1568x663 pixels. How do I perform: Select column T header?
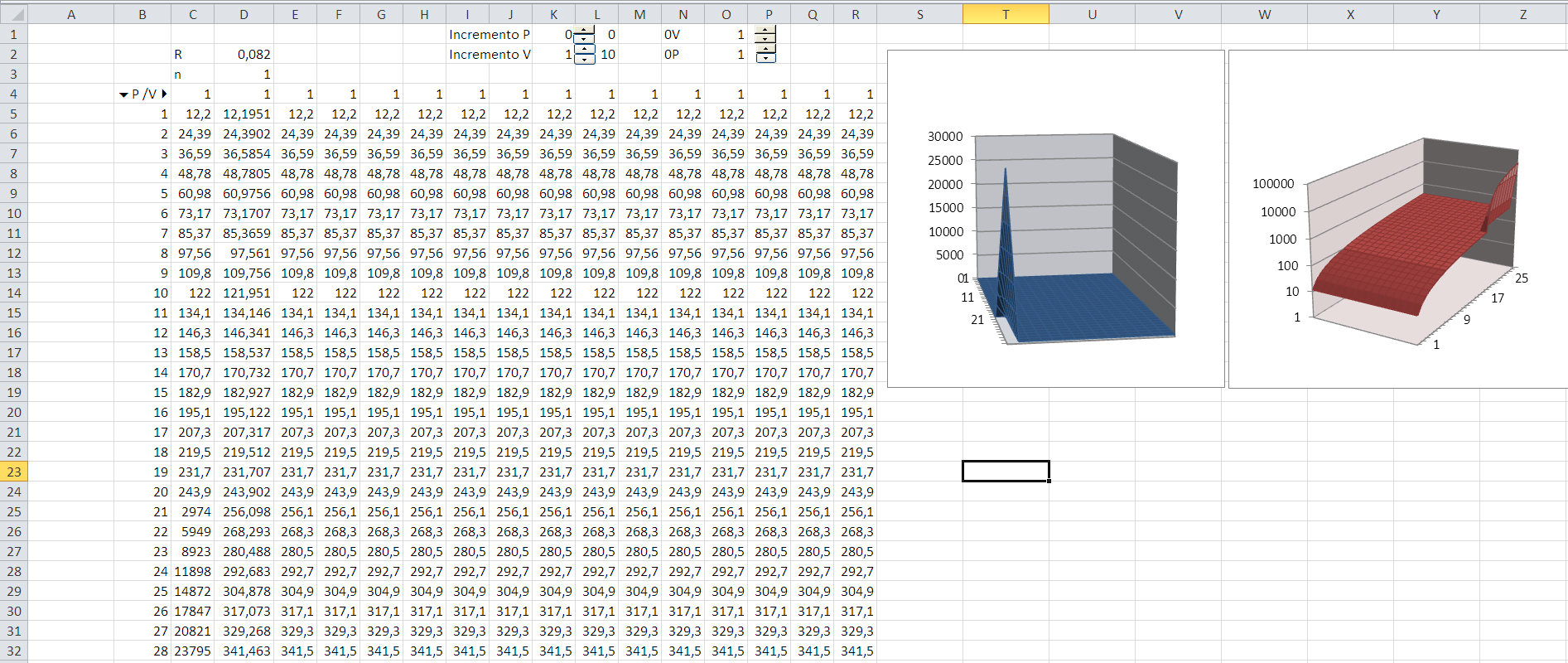[1006, 14]
